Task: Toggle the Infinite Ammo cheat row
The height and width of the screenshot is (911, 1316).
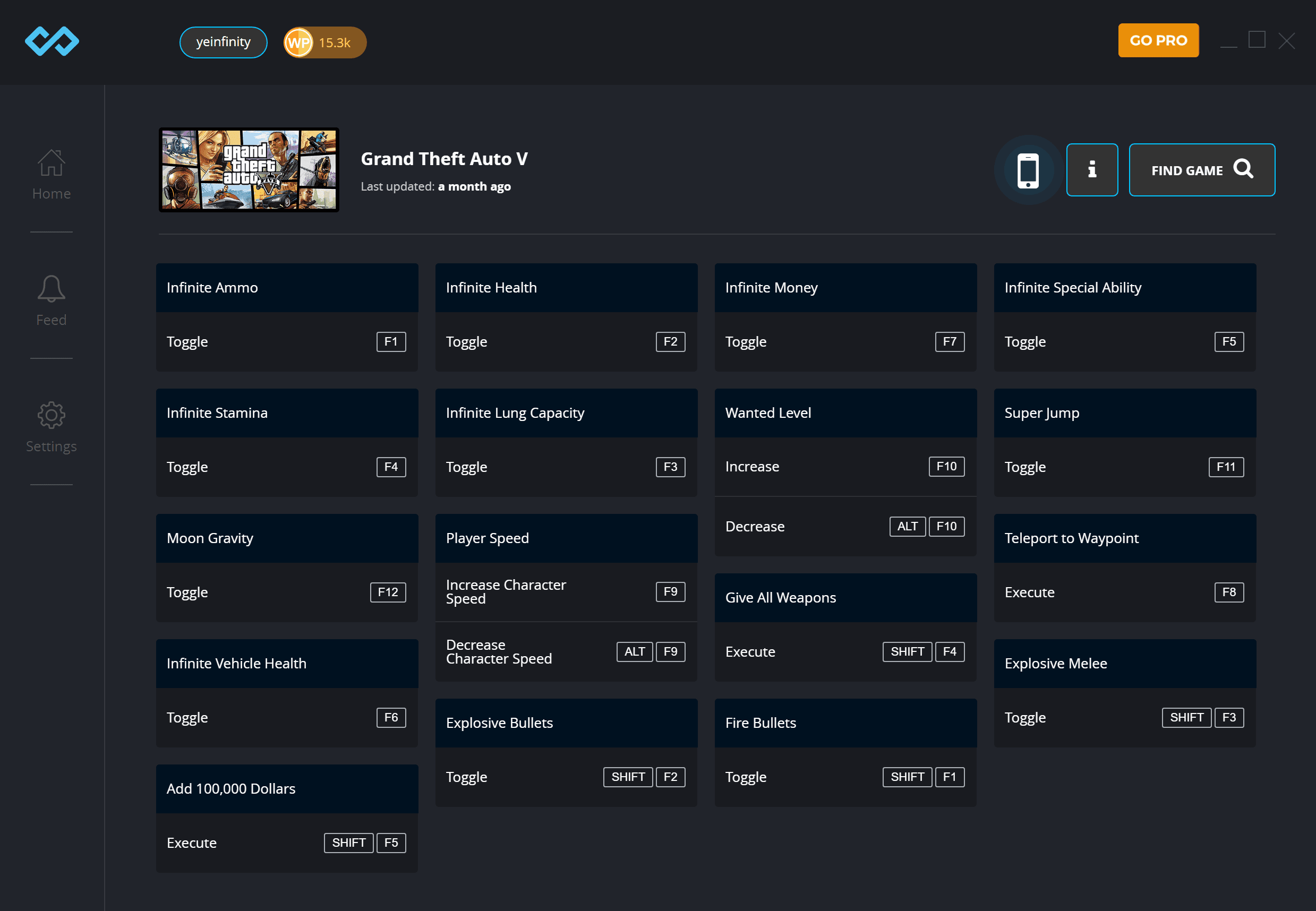Action: click(x=287, y=341)
